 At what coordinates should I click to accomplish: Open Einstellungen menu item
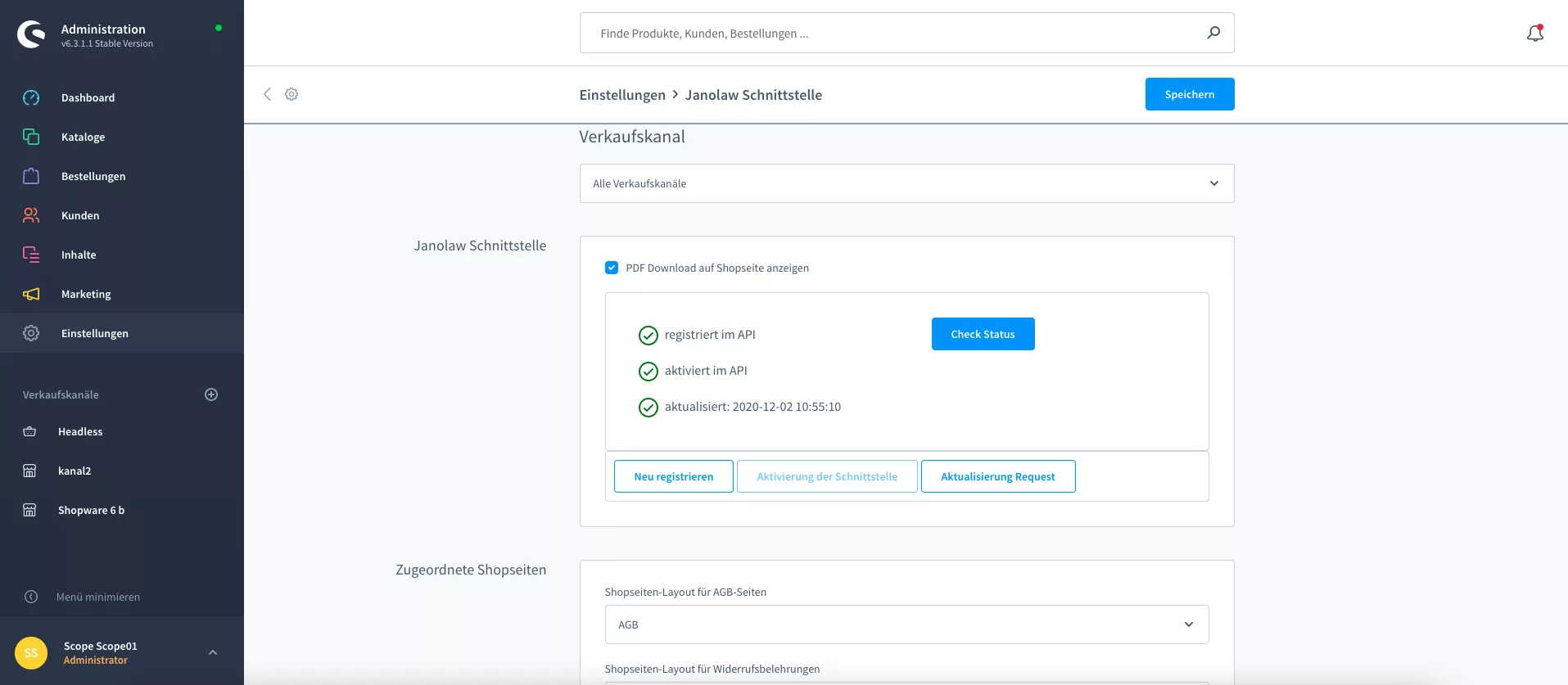[x=122, y=333]
